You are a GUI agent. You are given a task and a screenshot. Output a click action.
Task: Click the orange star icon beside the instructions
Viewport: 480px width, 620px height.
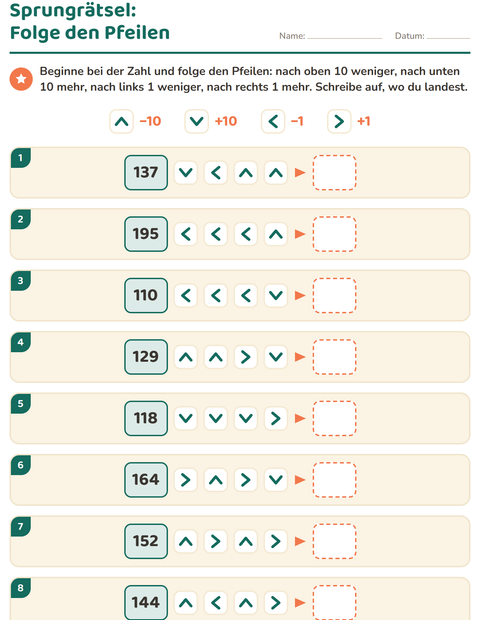(x=21, y=79)
